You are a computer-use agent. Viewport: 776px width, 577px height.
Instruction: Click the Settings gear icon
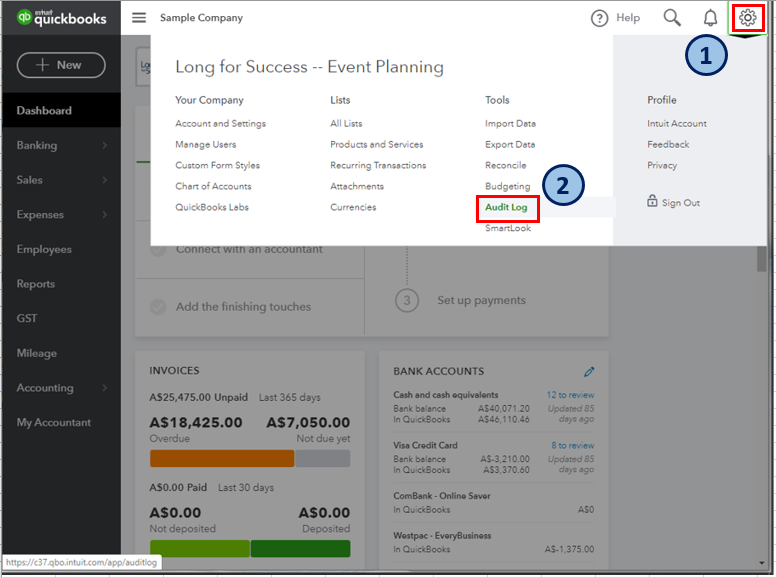pos(747,18)
